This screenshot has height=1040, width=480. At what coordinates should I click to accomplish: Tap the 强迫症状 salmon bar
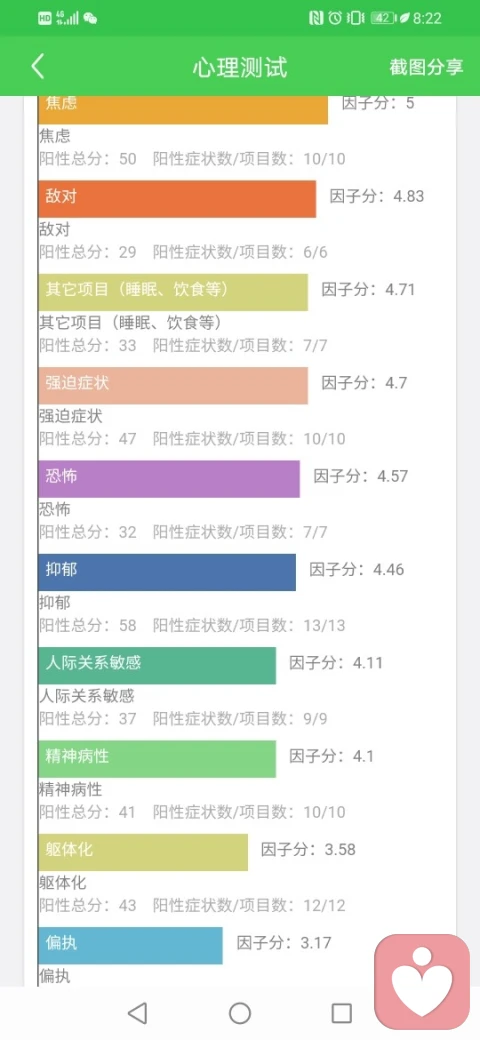(x=173, y=385)
